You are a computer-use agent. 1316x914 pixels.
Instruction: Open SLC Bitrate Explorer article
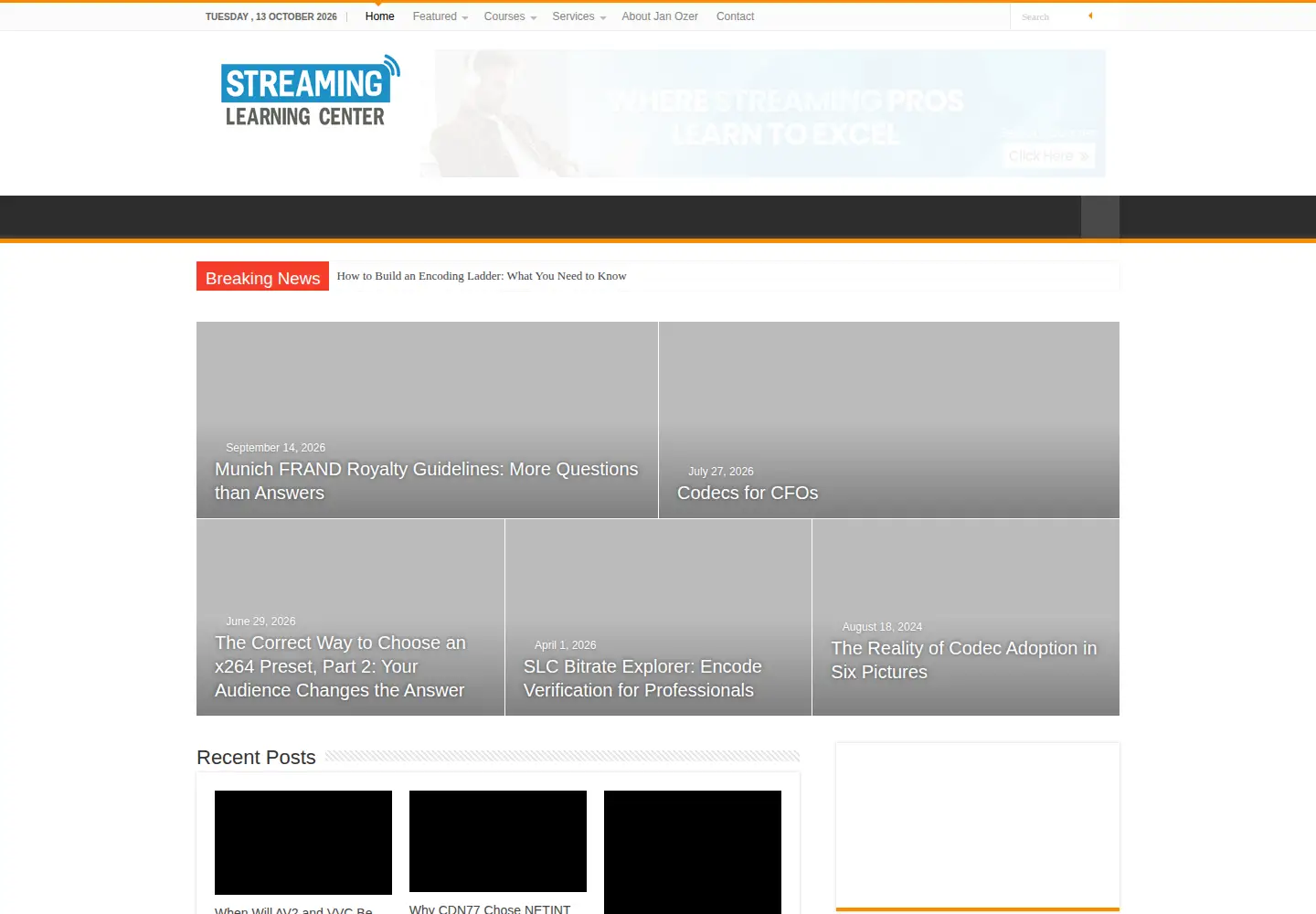coord(642,678)
